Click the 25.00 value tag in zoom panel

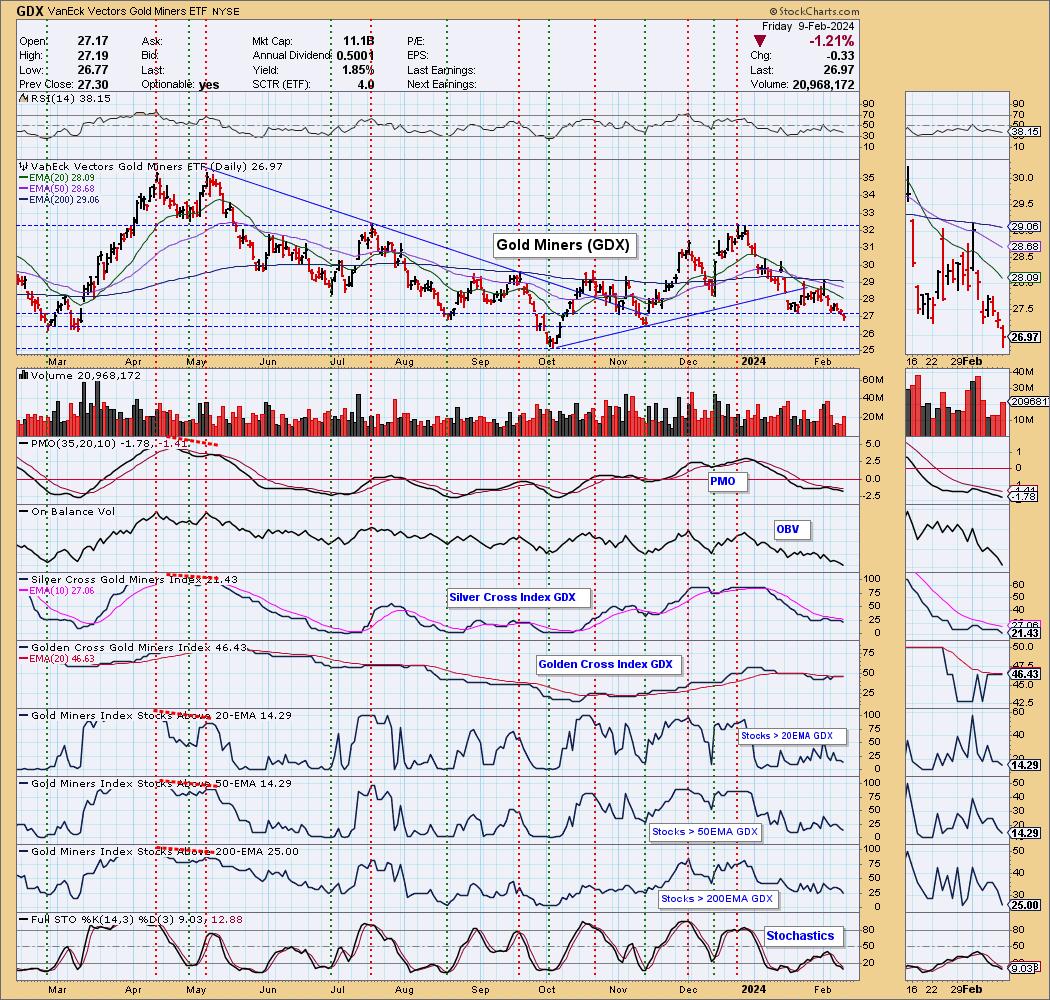coord(1025,906)
